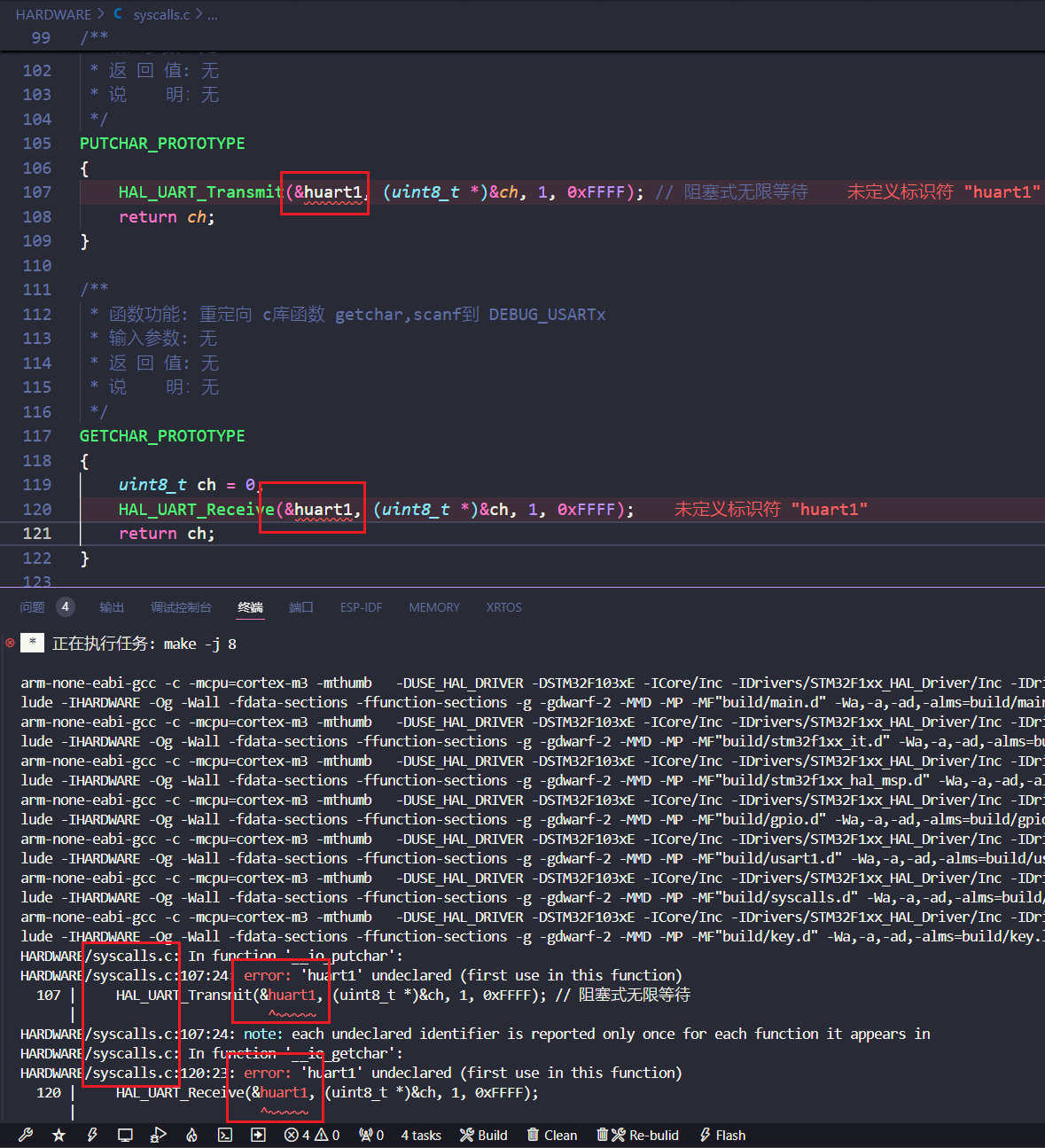The image size is (1045, 1148).
Task: Click line number 117 in editor gutter
Action: click(x=37, y=436)
